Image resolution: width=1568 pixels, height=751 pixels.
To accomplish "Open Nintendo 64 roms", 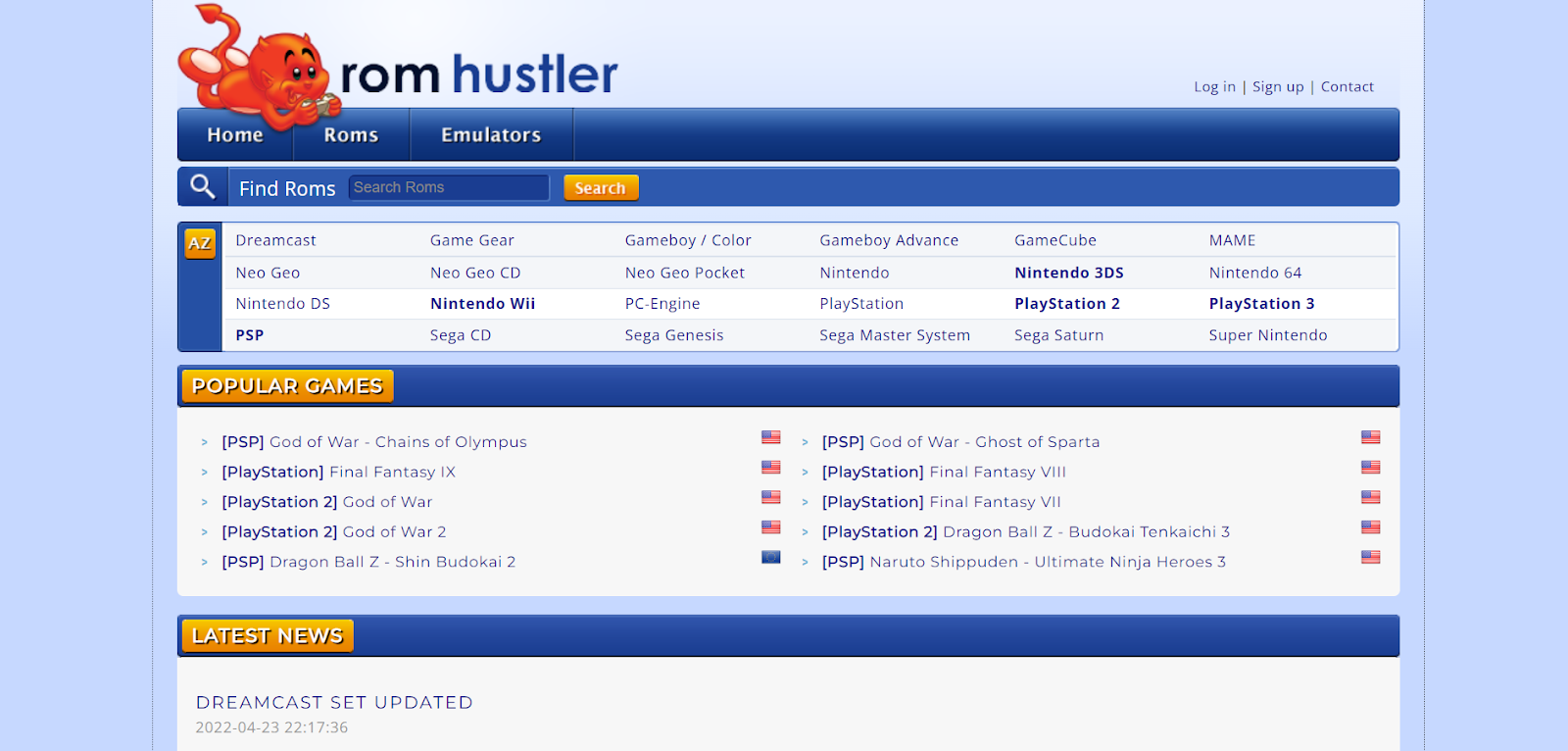I will [x=1255, y=273].
